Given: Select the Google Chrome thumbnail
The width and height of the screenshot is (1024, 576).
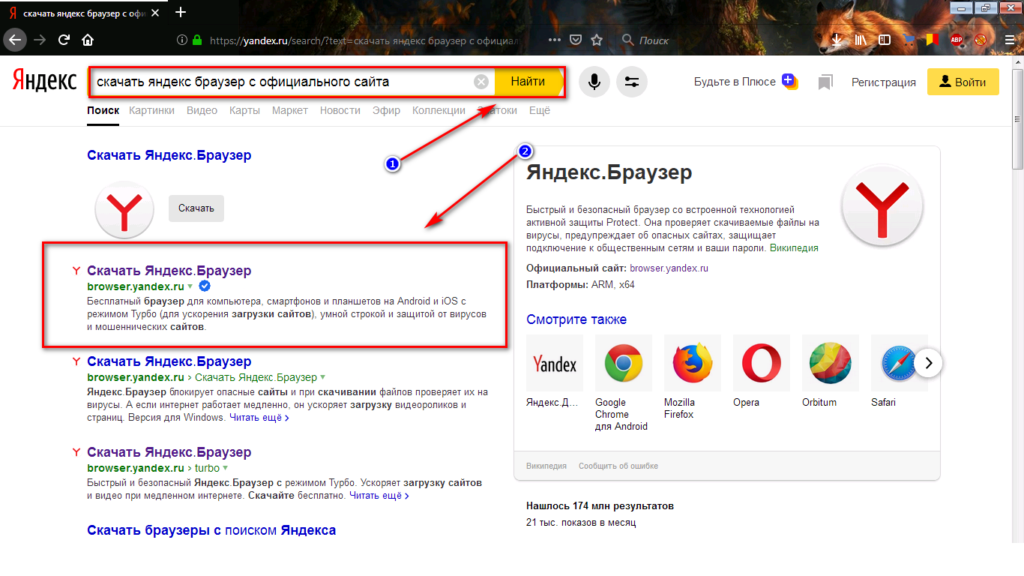Looking at the screenshot, I should pyautogui.click(x=622, y=363).
